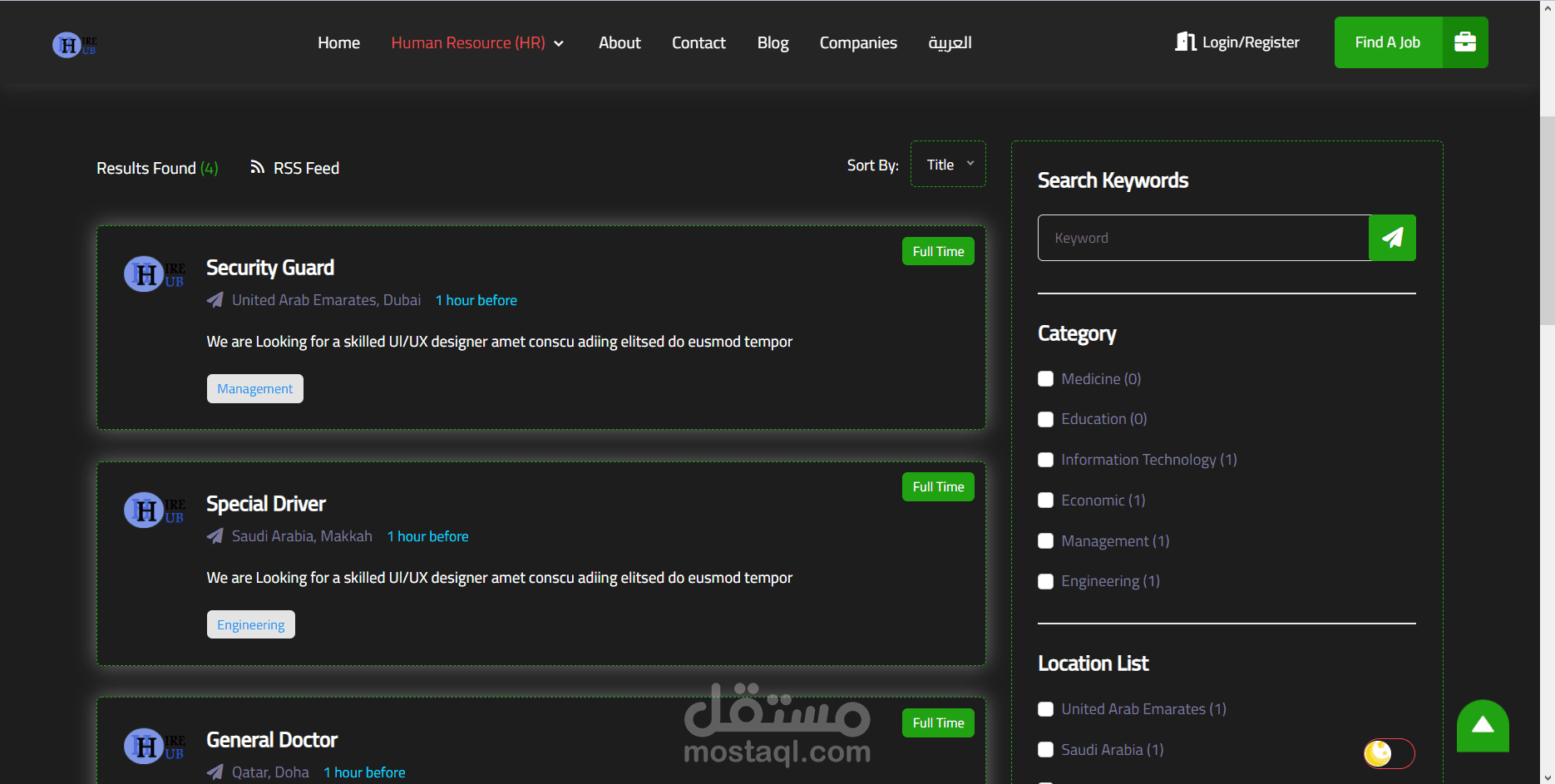Viewport: 1555px width, 784px height.
Task: Expand the Human Resource (HR) menu chevron
Action: (x=559, y=43)
